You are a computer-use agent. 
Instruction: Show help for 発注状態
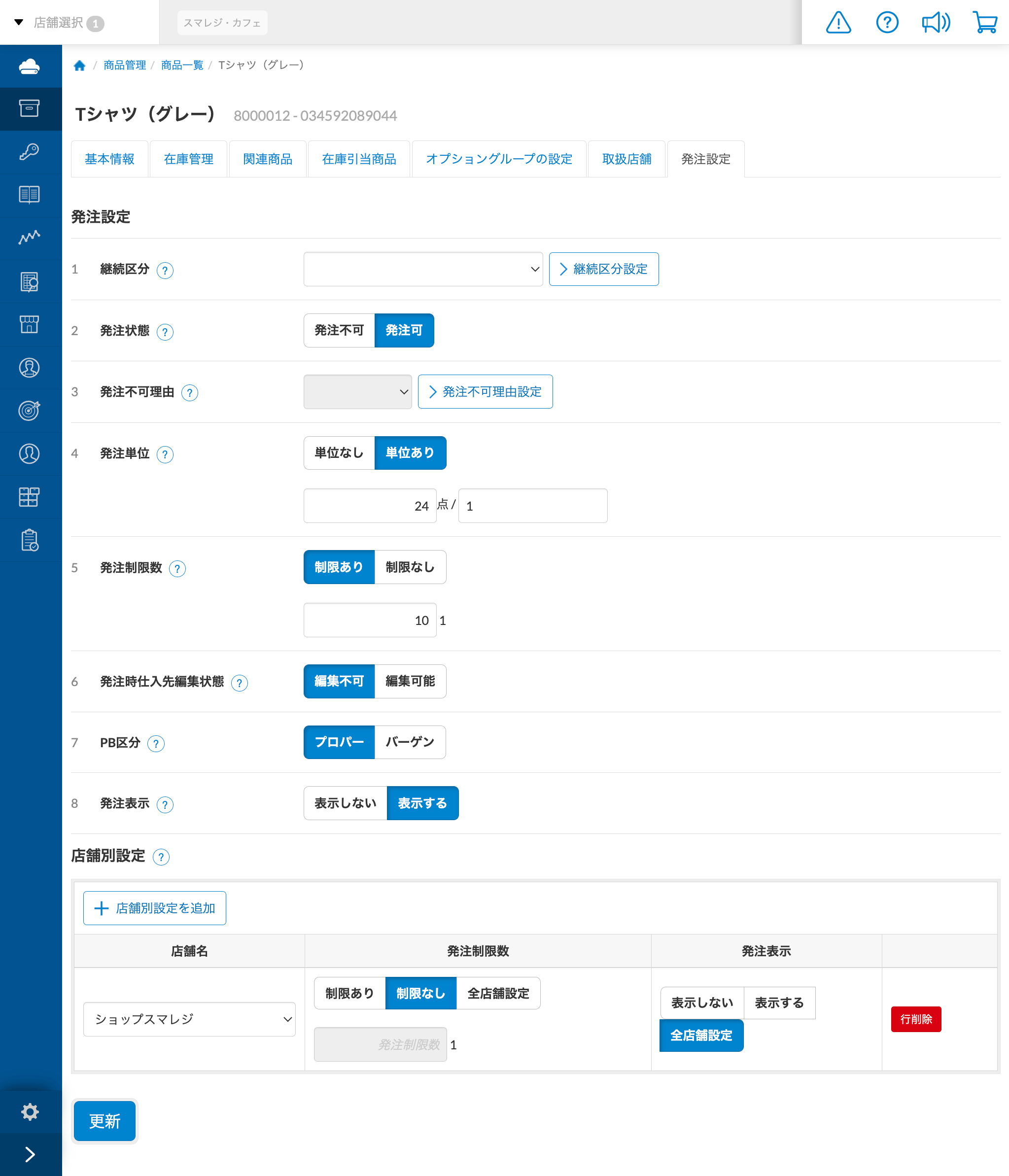point(165,332)
